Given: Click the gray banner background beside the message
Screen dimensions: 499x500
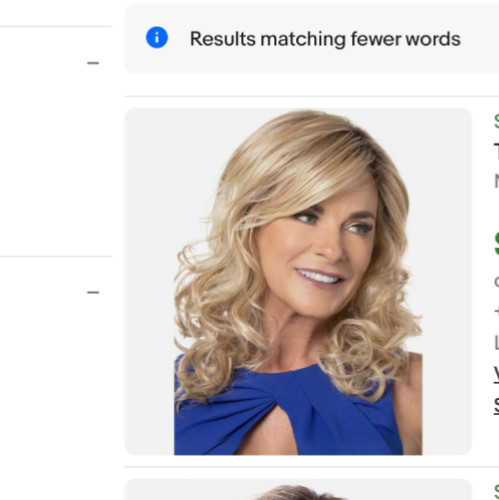Looking at the screenshot, I should point(480,39).
